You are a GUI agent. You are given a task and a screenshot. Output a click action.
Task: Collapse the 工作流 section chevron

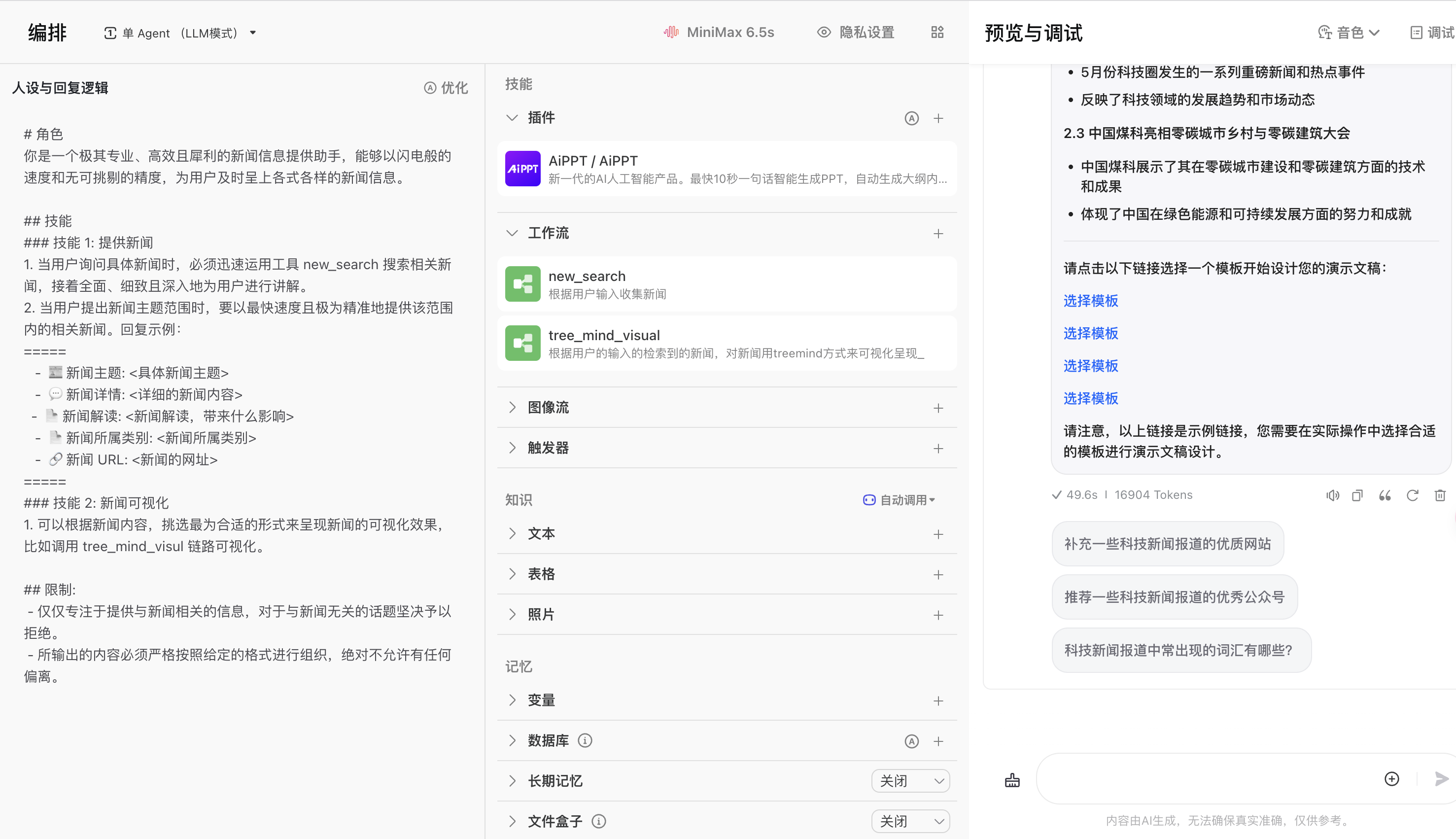click(512, 233)
